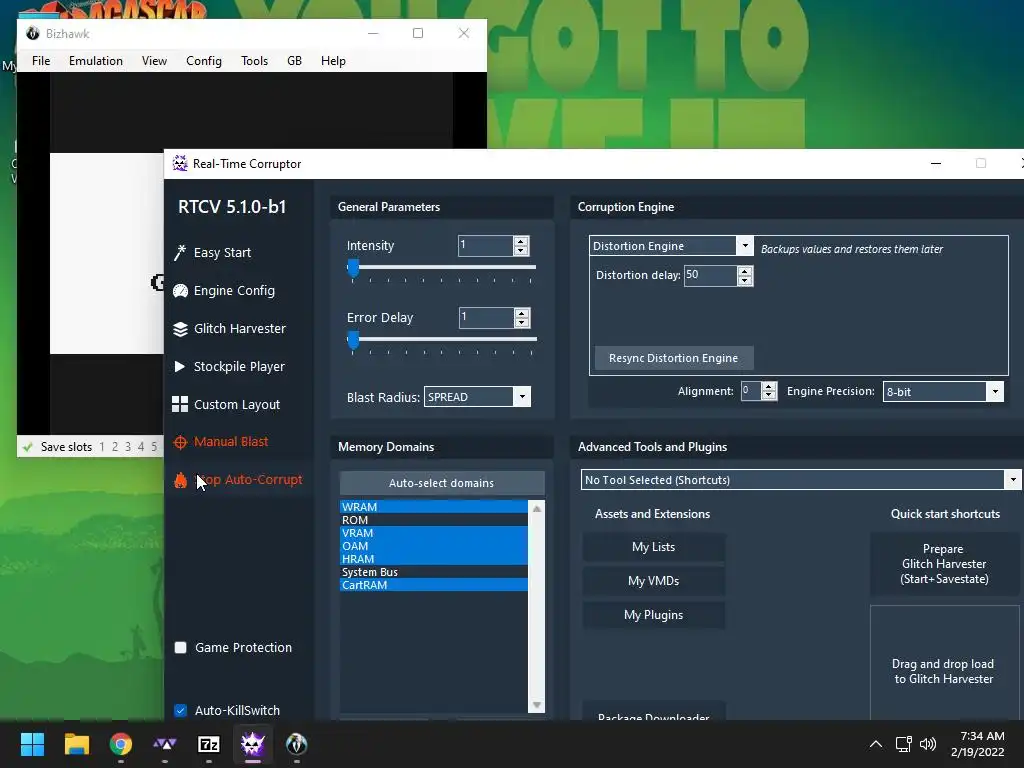Screen dimensions: 1024x768
Task: Click the Real-Time Corruptor title bar icon
Action: (180, 163)
